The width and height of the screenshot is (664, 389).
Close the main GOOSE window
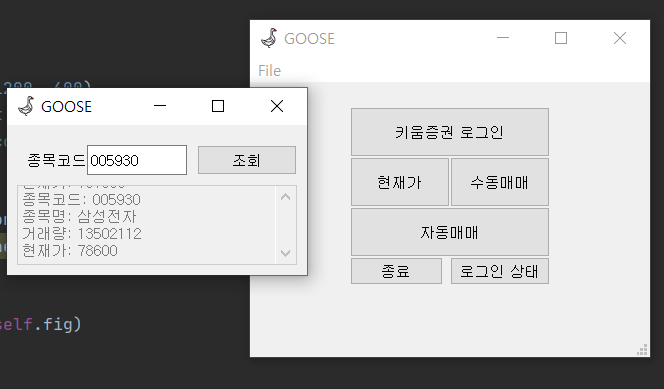pyautogui.click(x=620, y=38)
